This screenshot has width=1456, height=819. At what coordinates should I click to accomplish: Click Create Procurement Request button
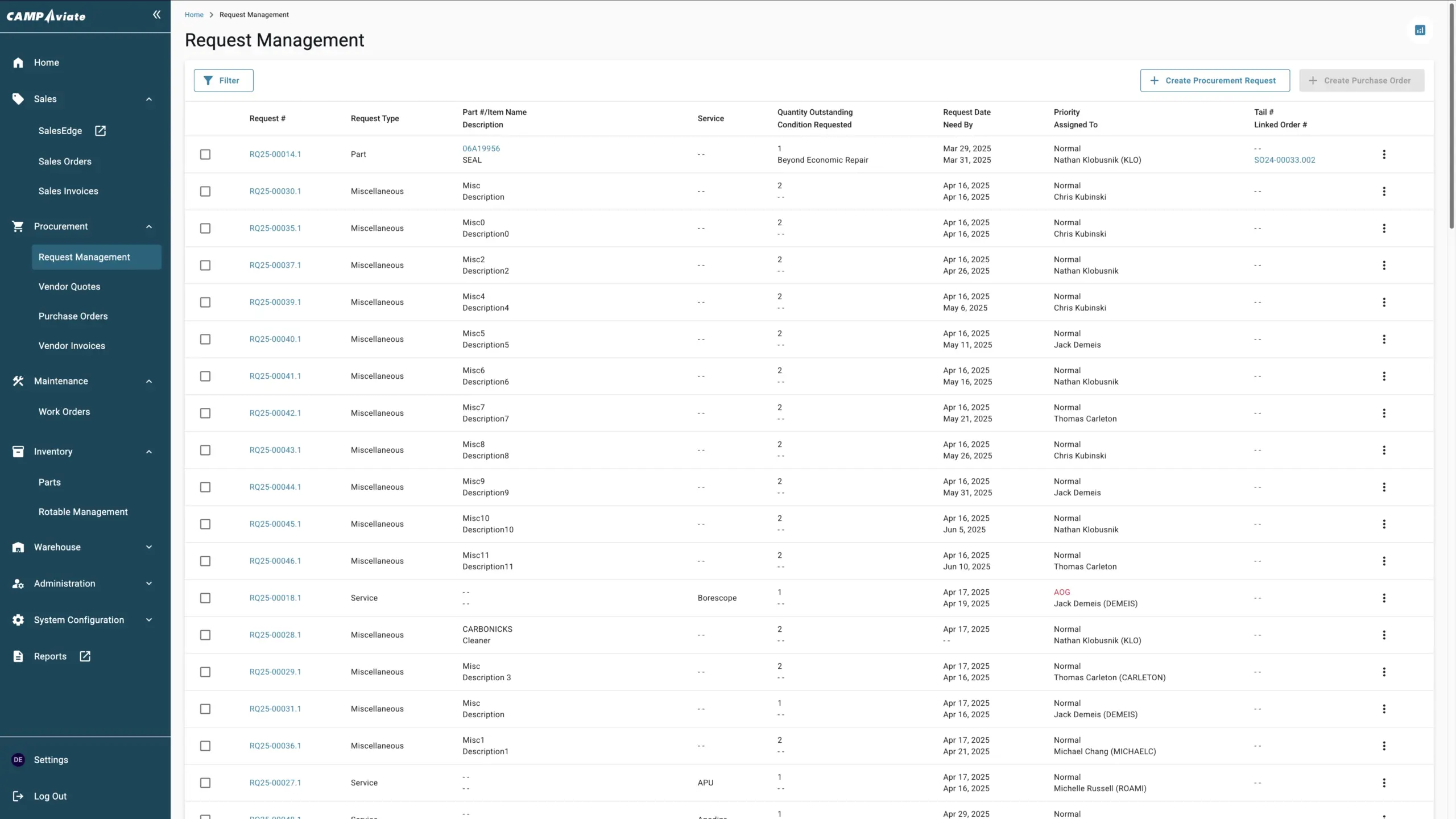click(x=1214, y=80)
